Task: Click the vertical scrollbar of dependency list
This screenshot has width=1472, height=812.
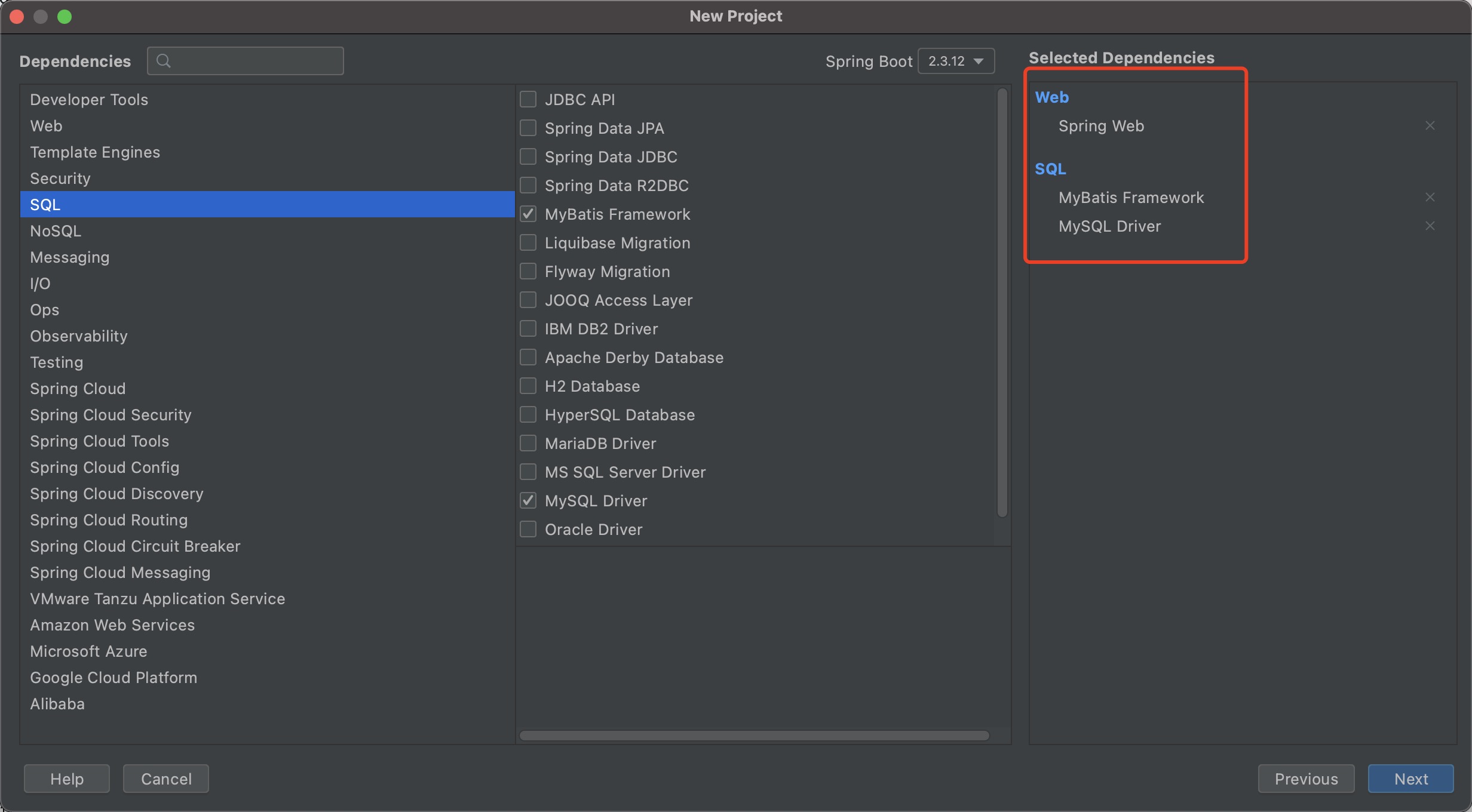Action: click(1002, 302)
